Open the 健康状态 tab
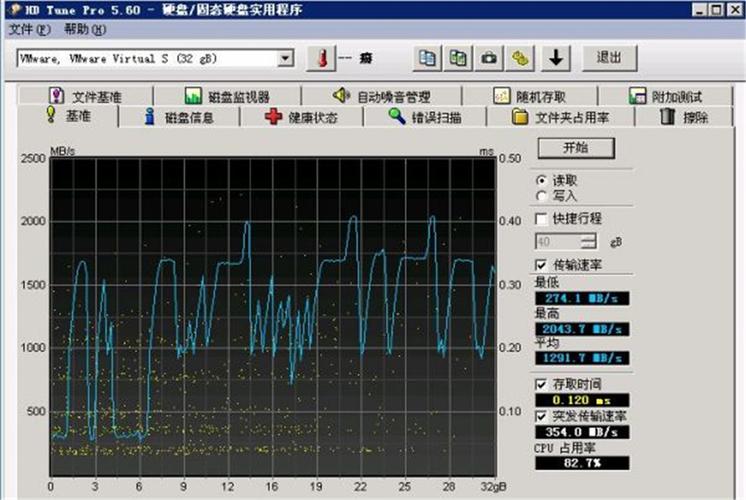Screen dimensions: 746x500 click(301, 117)
